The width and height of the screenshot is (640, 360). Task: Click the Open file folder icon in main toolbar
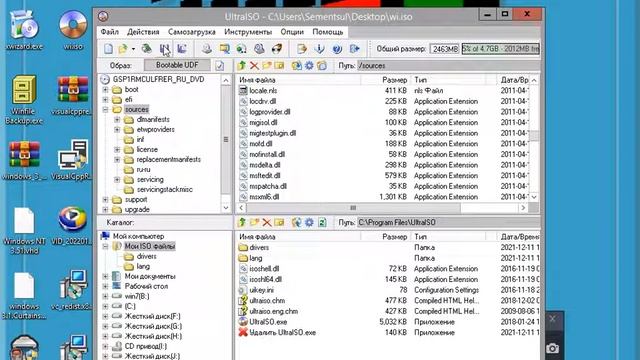click(x=122, y=49)
